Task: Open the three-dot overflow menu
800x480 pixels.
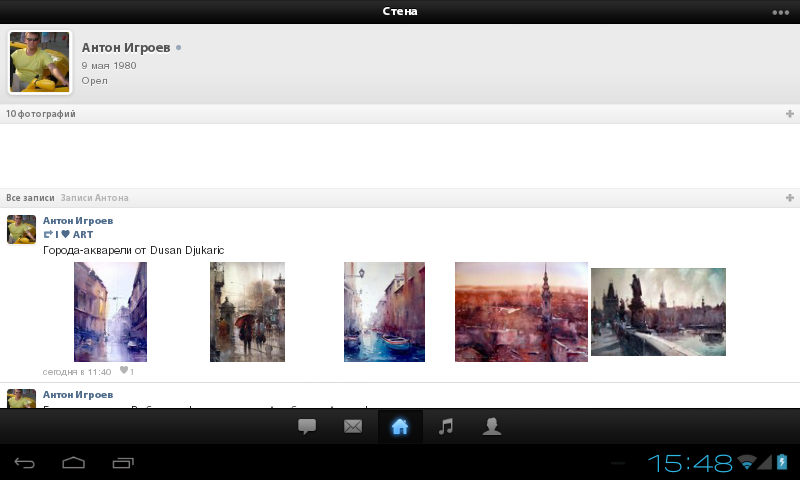Action: (x=781, y=12)
